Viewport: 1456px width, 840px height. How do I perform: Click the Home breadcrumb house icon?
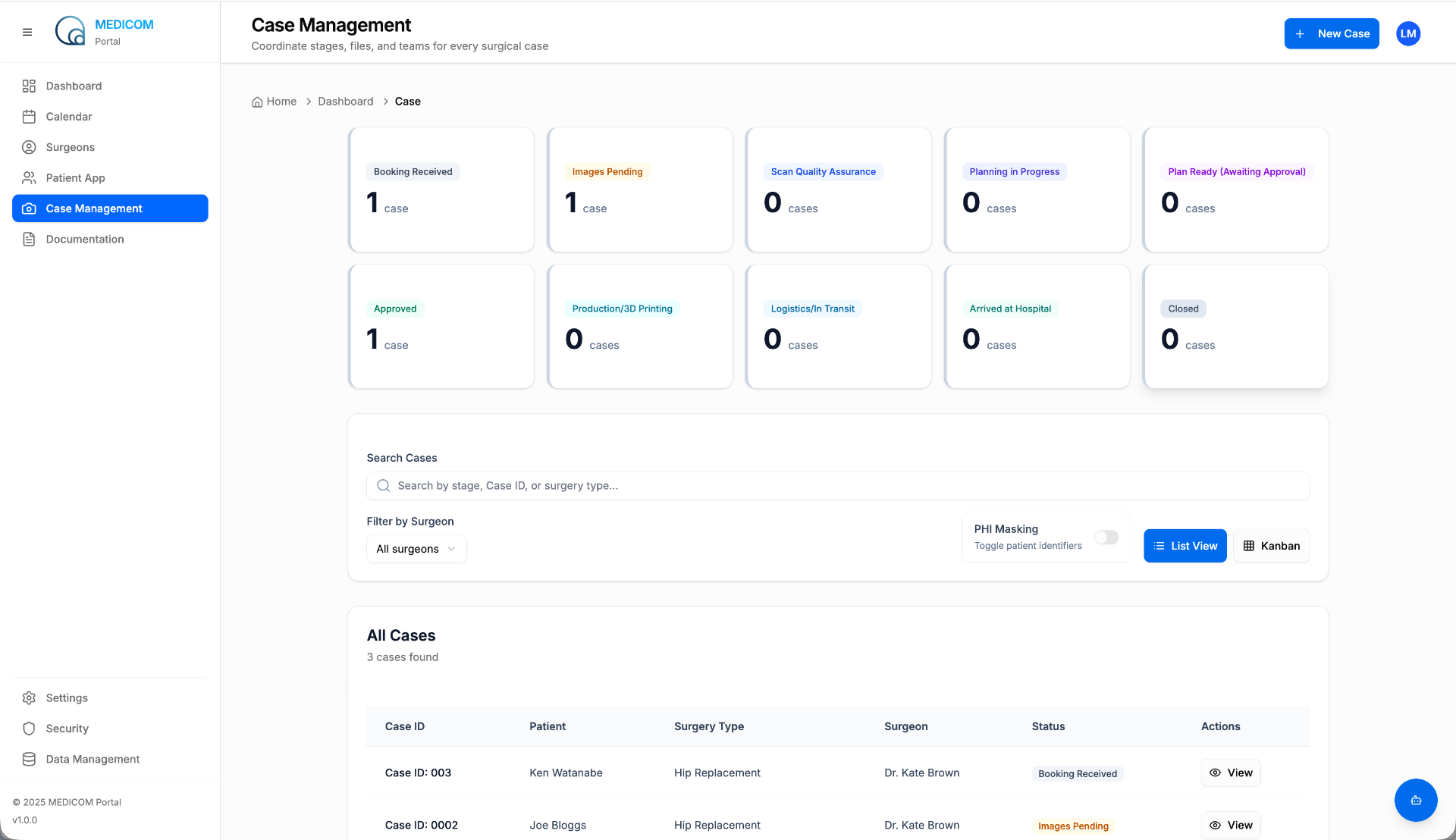coord(257,102)
